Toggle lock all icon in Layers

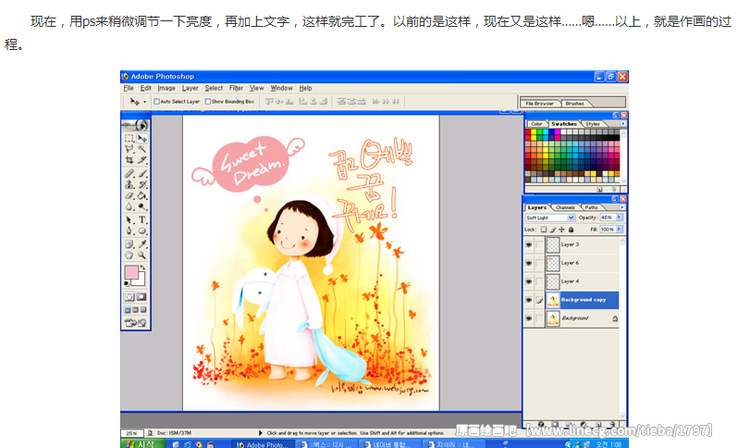571,229
